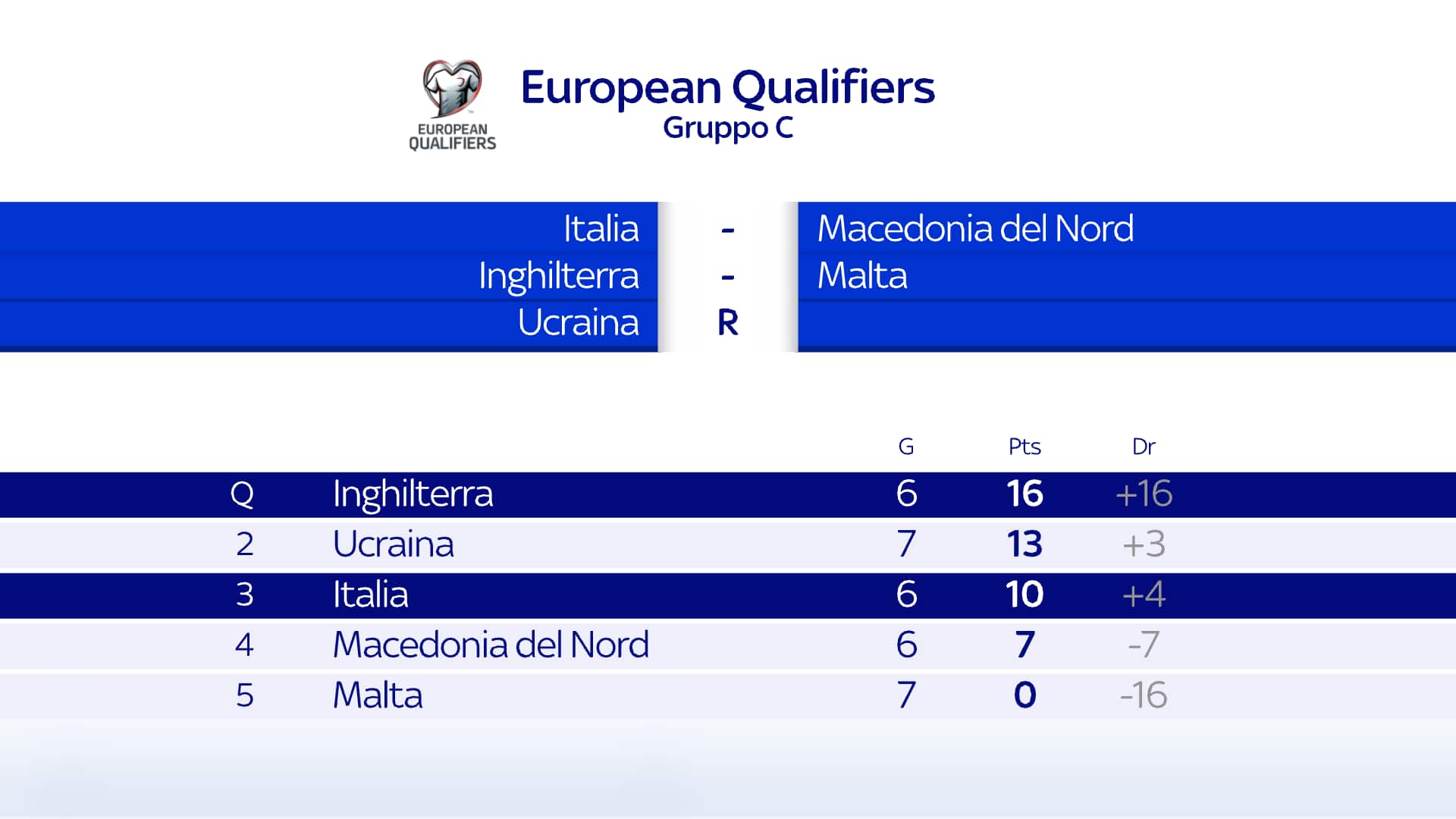1456x819 pixels.
Task: Select Malta in the fixtures list
Action: 862,275
